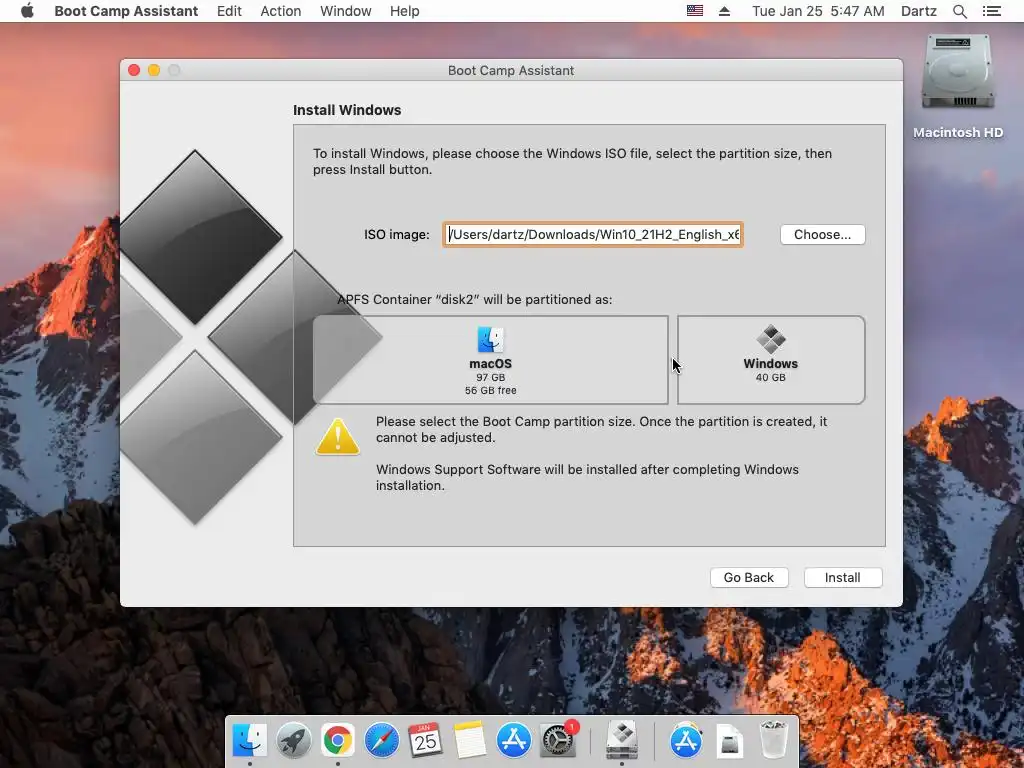Open the Applications folder in Dock
The width and height of the screenshot is (1024, 768).
point(685,741)
